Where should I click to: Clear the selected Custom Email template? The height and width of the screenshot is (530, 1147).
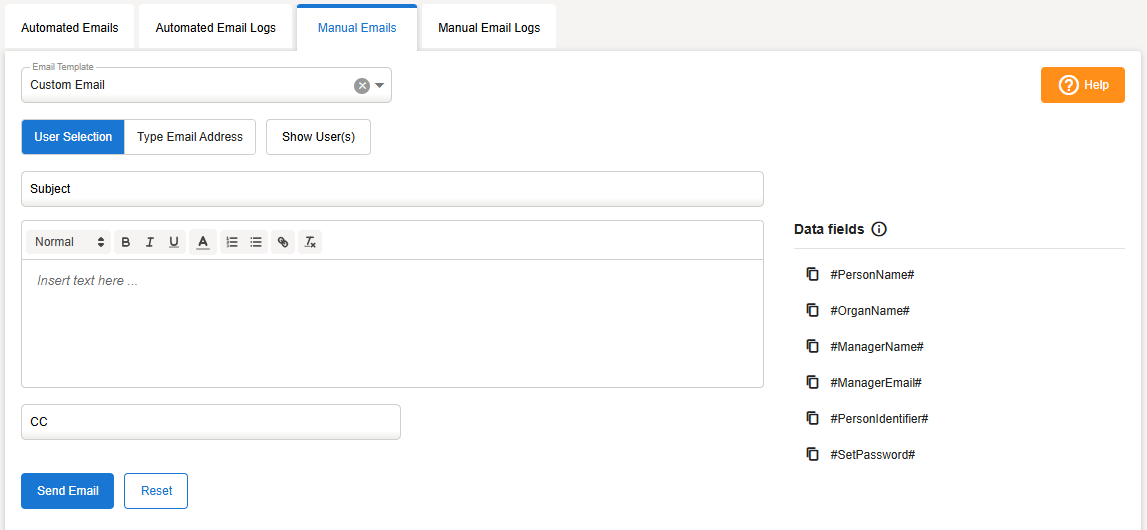click(x=362, y=86)
